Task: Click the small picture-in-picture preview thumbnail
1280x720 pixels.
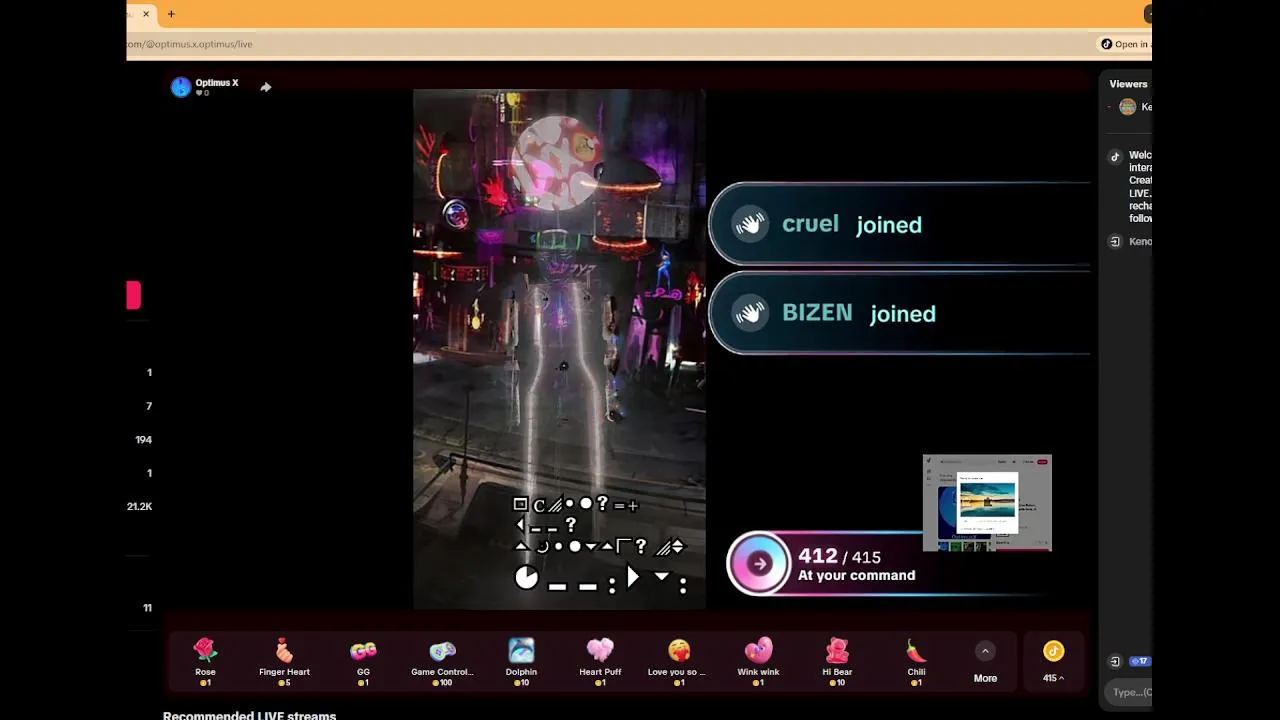Action: point(987,503)
